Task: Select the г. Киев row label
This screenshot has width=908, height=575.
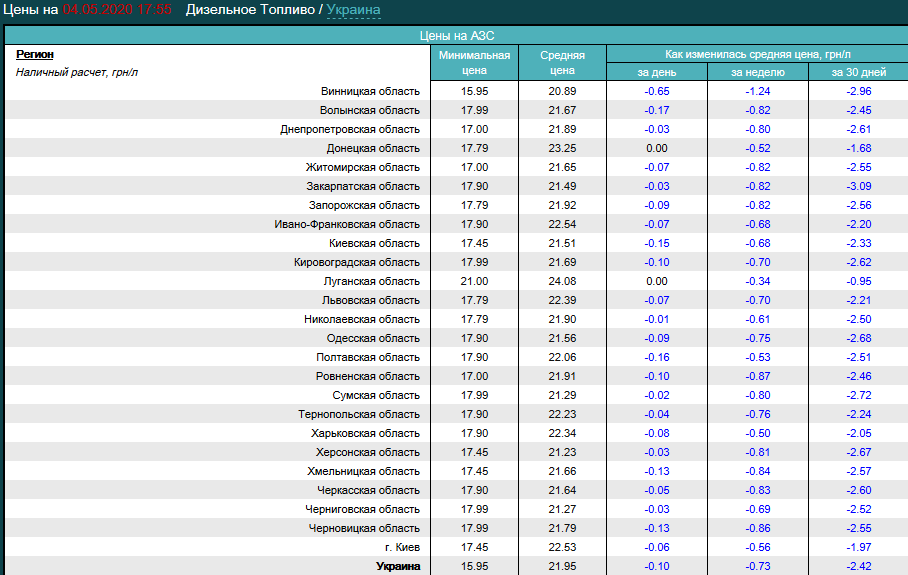Action: [401, 547]
